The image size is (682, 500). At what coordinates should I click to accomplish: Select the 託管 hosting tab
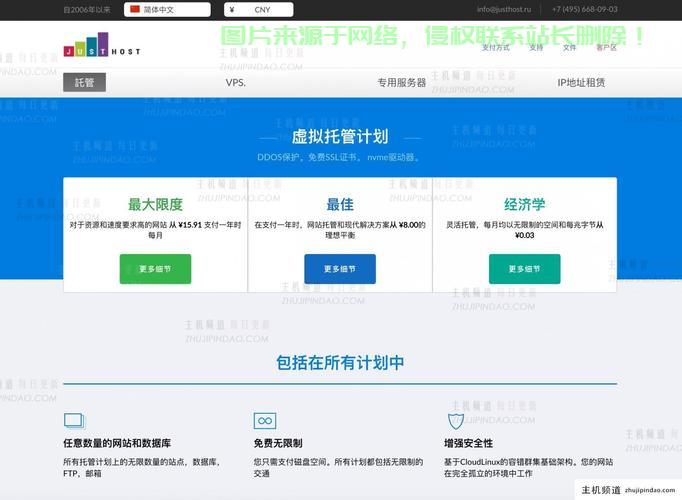coord(84,82)
